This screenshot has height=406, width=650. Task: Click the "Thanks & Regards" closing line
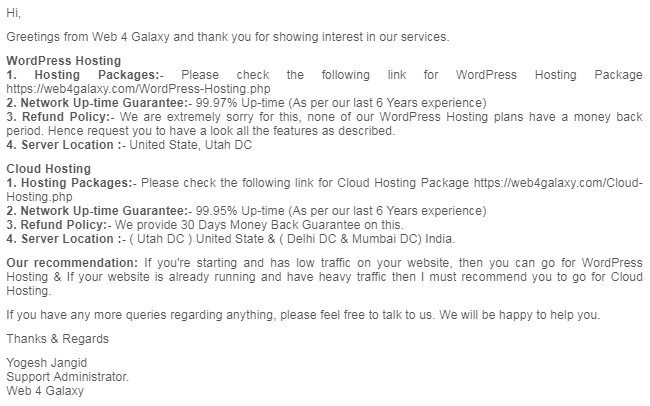[57, 339]
